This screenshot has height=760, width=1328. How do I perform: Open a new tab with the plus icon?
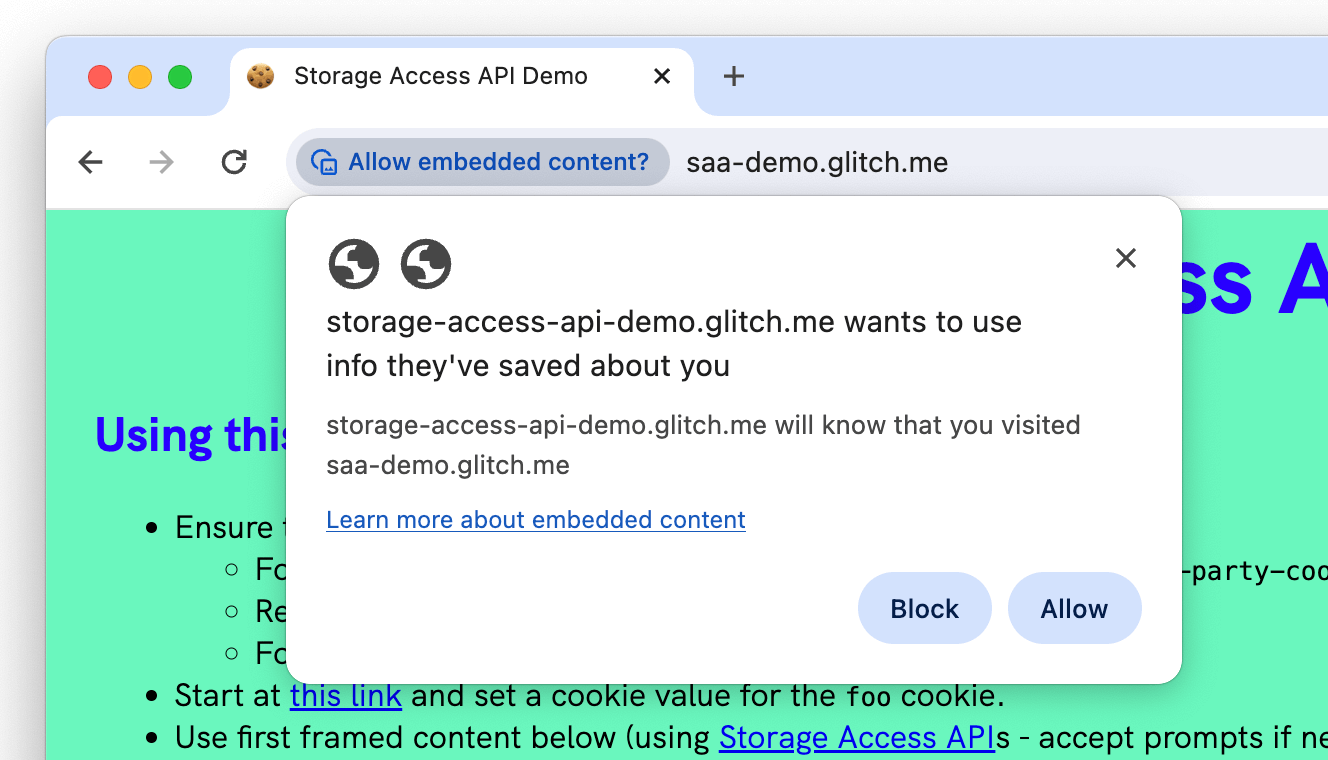(734, 76)
